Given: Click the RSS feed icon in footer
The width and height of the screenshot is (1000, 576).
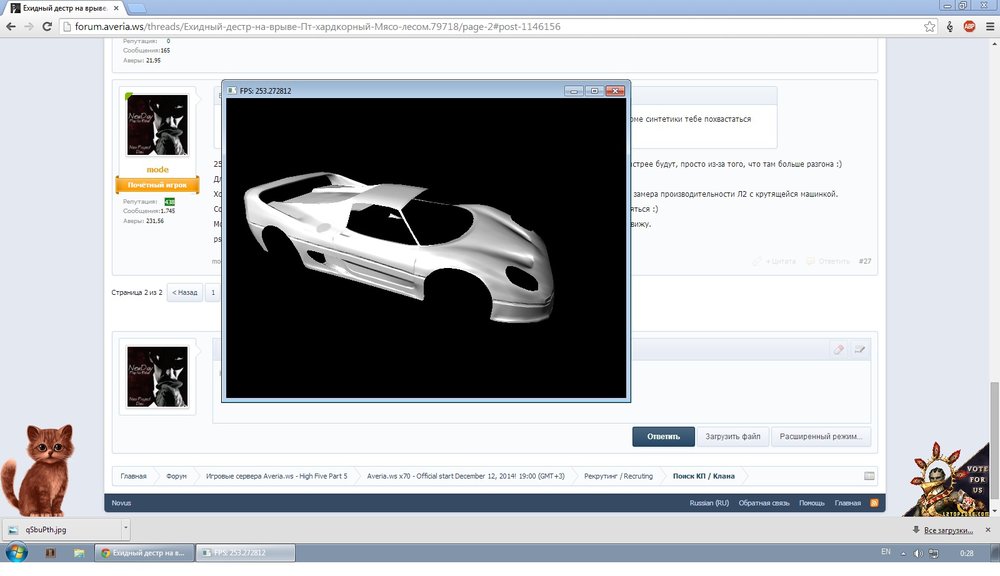Looking at the screenshot, I should pyautogui.click(x=873, y=503).
